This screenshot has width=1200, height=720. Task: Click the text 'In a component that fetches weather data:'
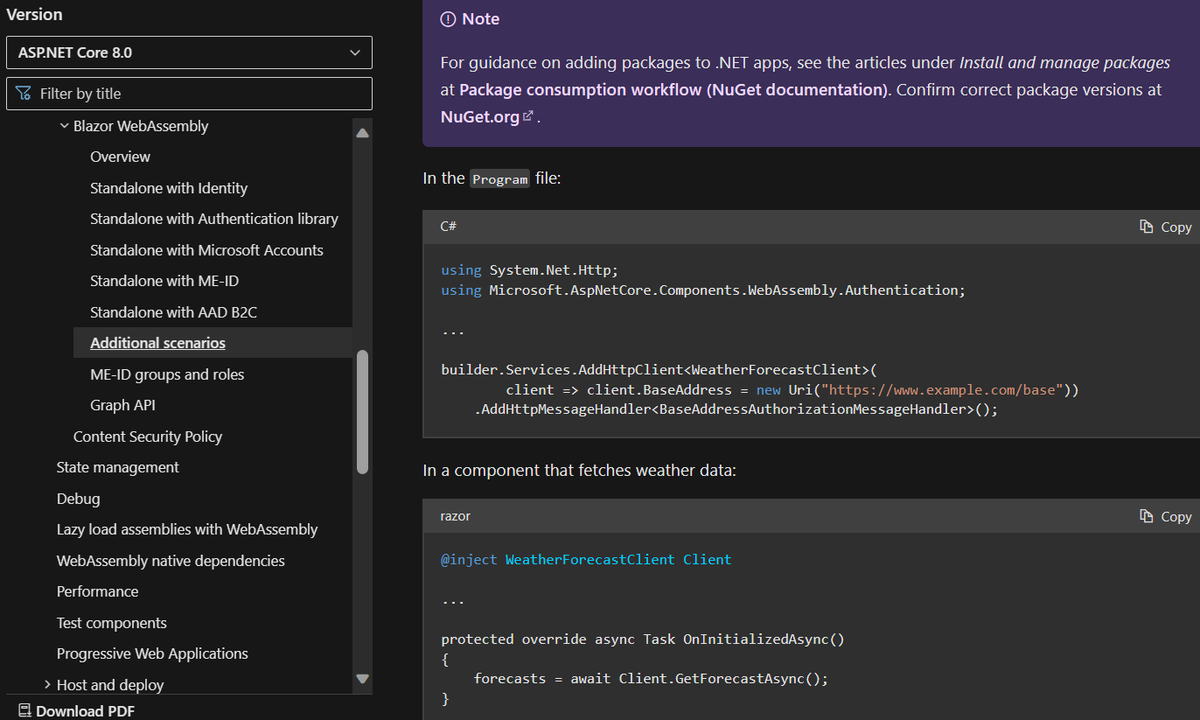tap(579, 469)
